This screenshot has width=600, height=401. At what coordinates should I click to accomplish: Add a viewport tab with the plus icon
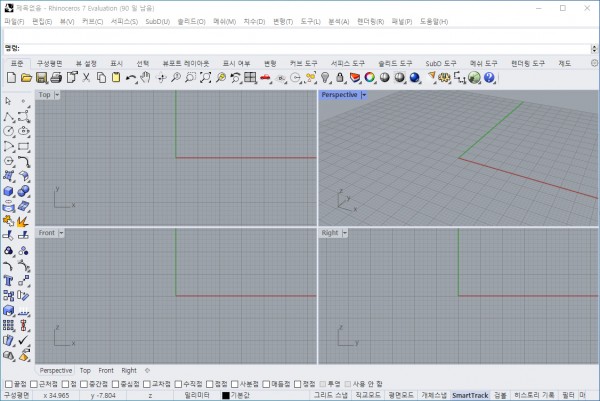tap(147, 370)
